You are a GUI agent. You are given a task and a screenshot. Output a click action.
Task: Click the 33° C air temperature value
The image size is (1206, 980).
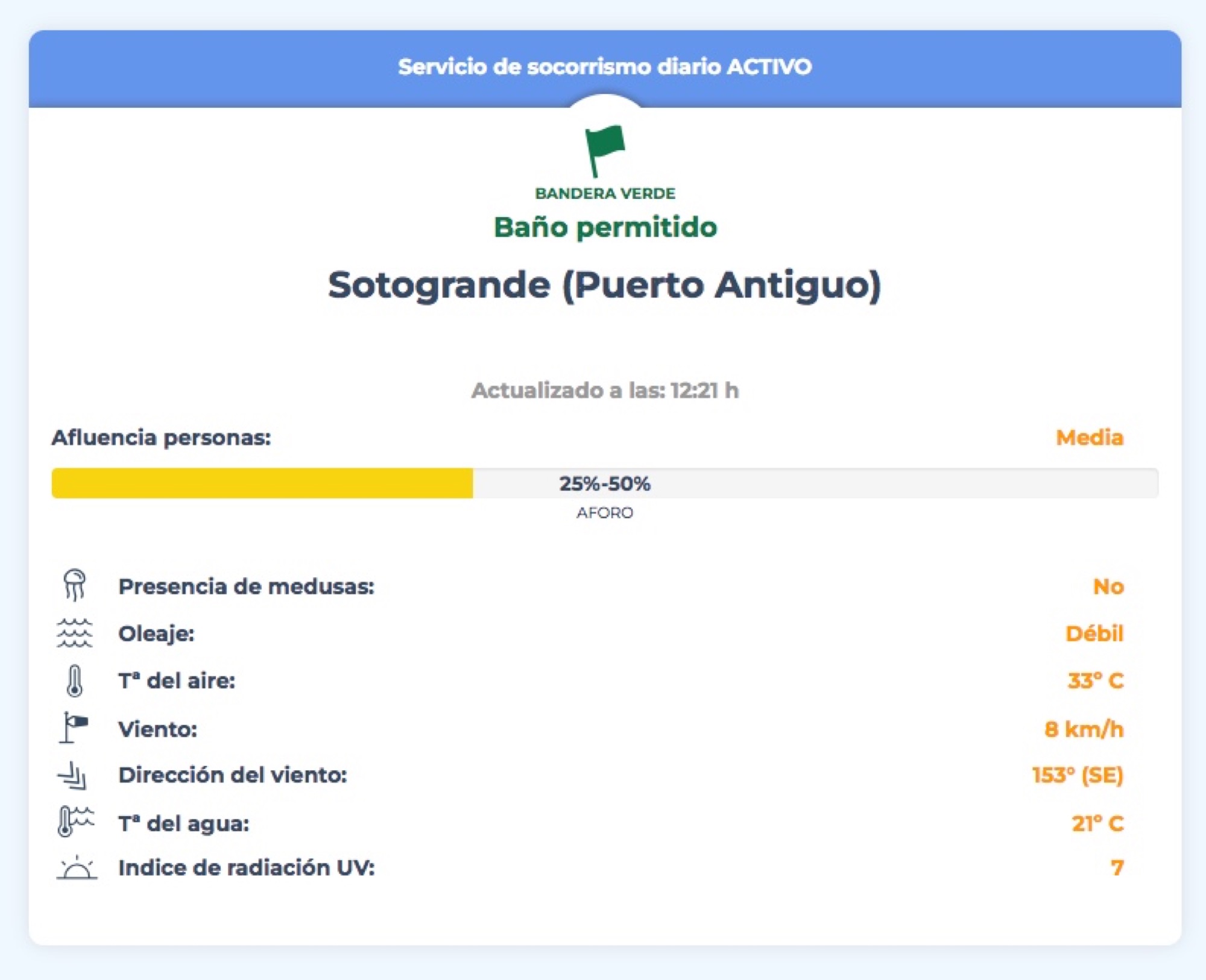click(1096, 681)
